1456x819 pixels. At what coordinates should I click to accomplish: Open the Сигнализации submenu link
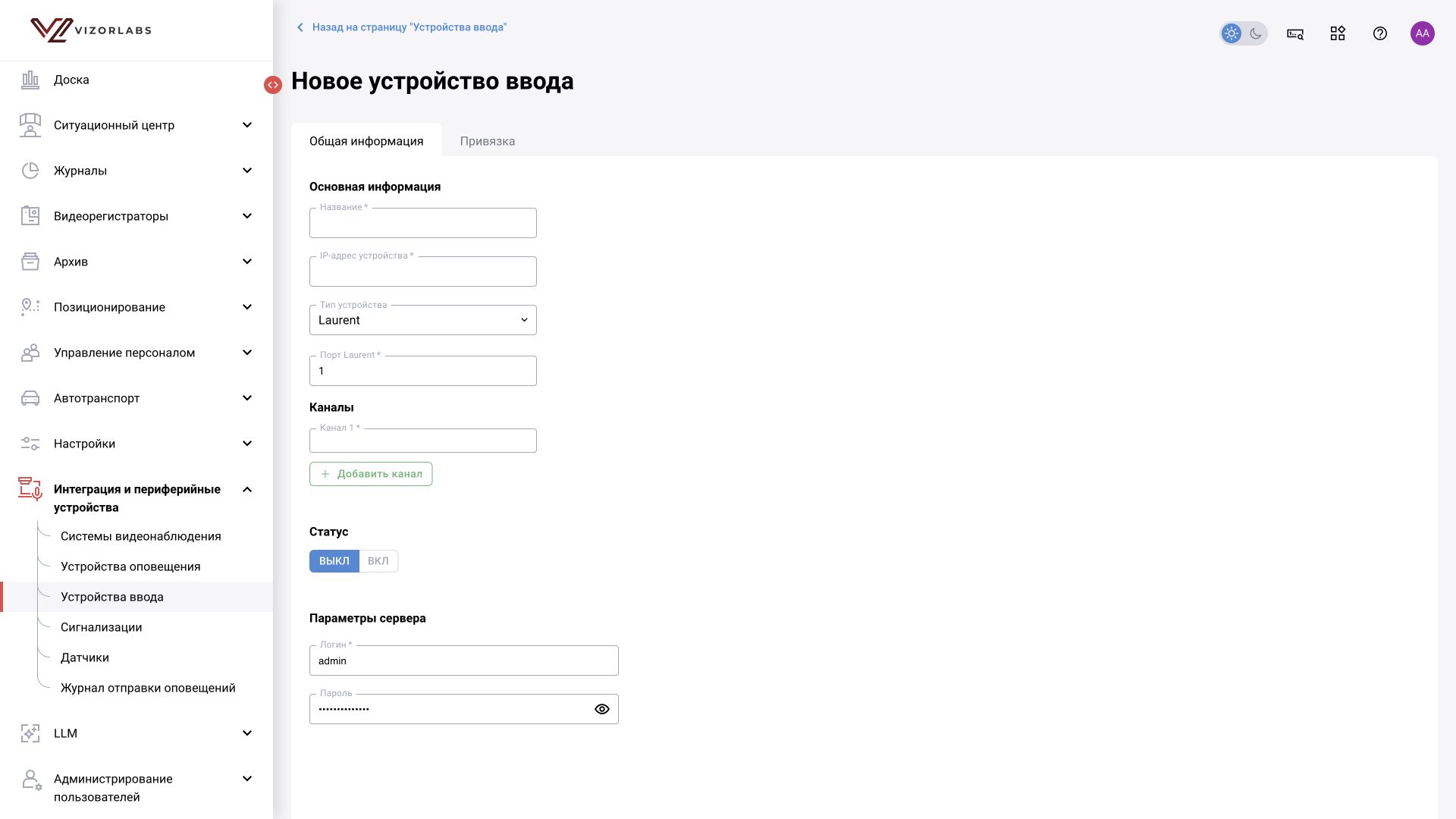(x=102, y=627)
